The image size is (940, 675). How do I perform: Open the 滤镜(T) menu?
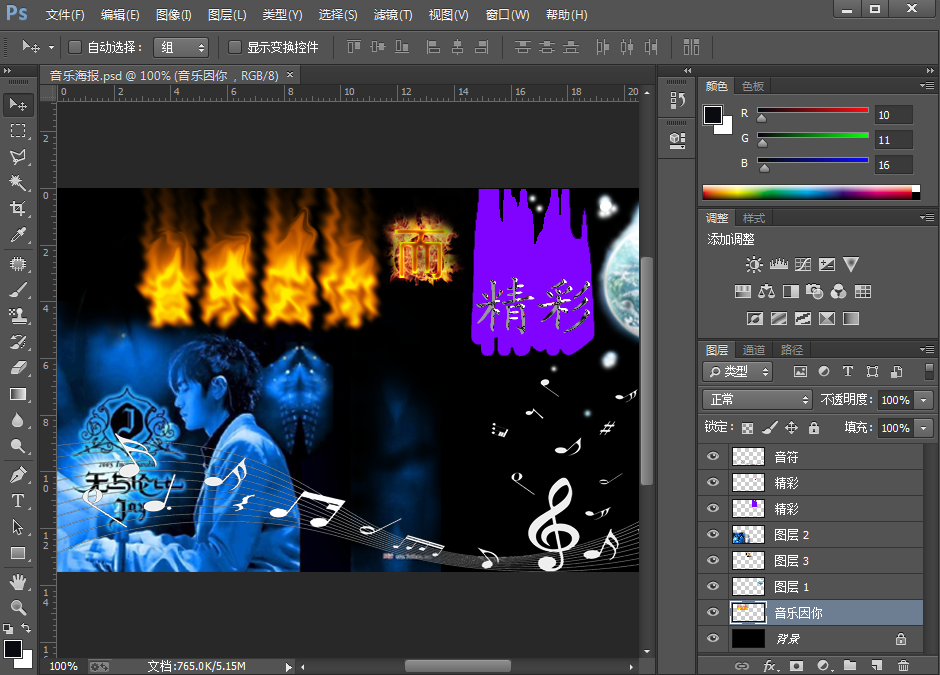[x=393, y=15]
